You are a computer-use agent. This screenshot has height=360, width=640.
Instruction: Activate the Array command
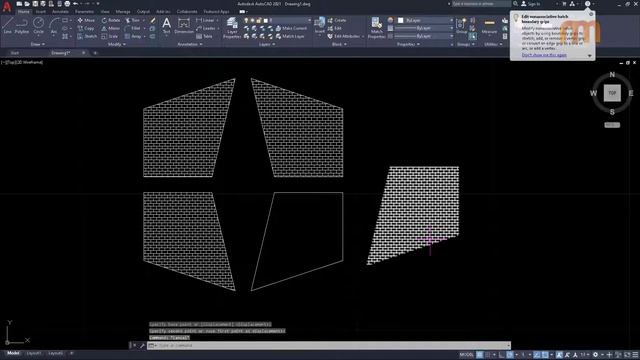(133, 36)
